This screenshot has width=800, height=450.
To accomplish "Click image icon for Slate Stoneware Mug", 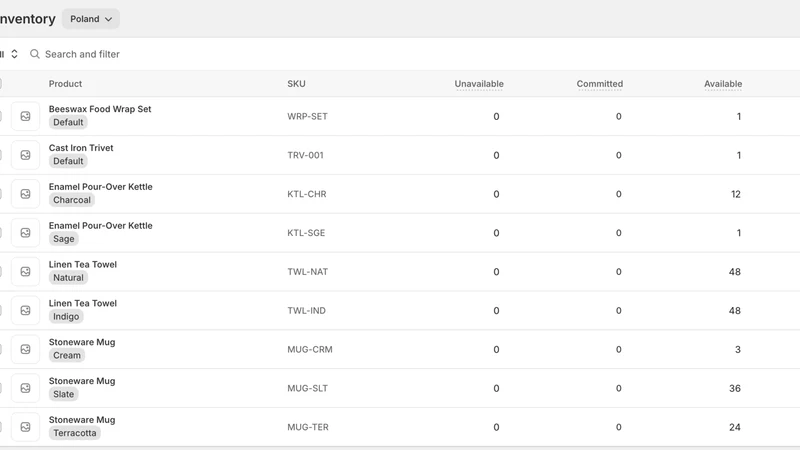I will 26,388.
